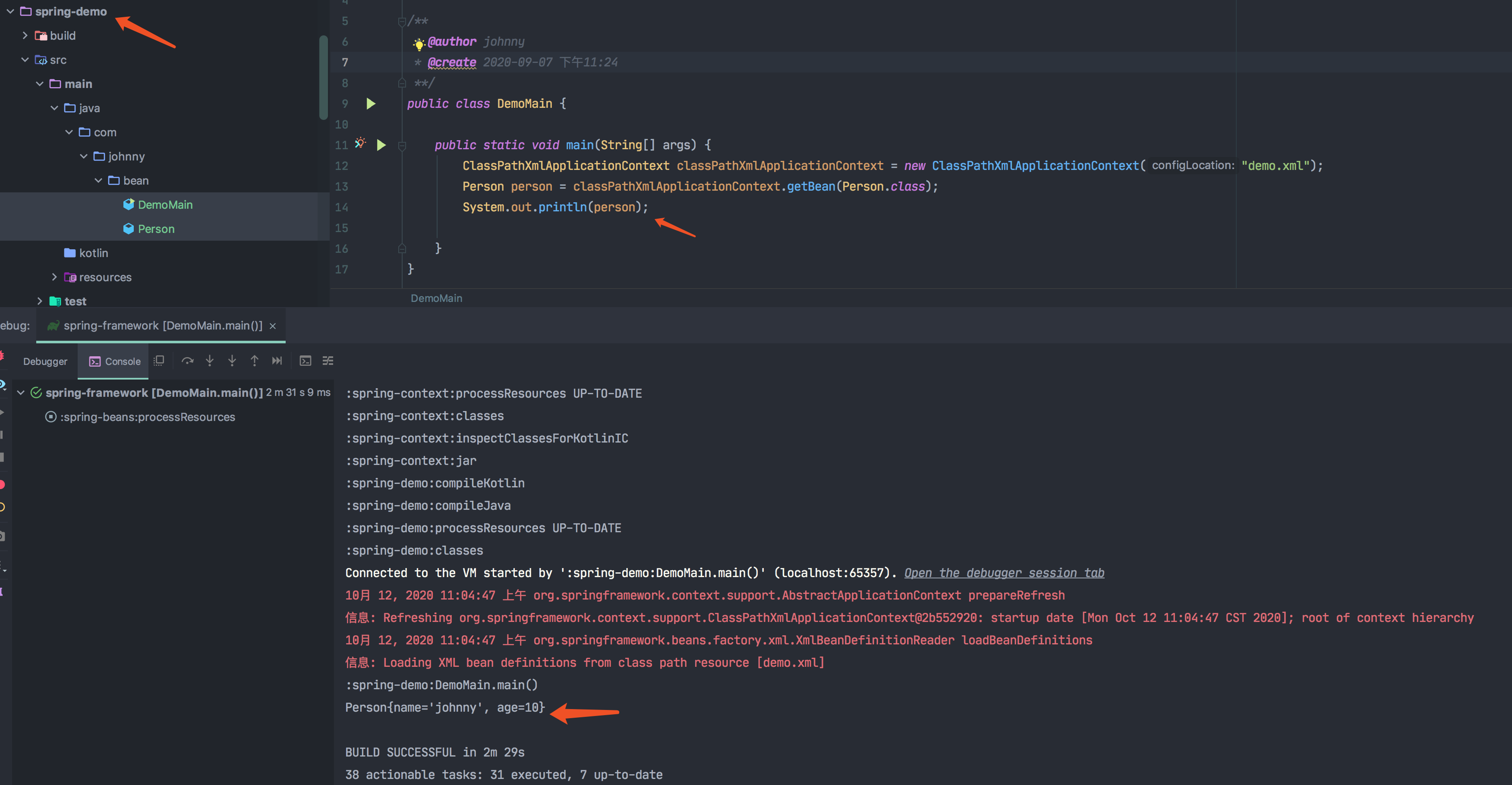Run DemoMain class from gutter arrow
Viewport: 1512px width, 785px height.
pos(370,104)
